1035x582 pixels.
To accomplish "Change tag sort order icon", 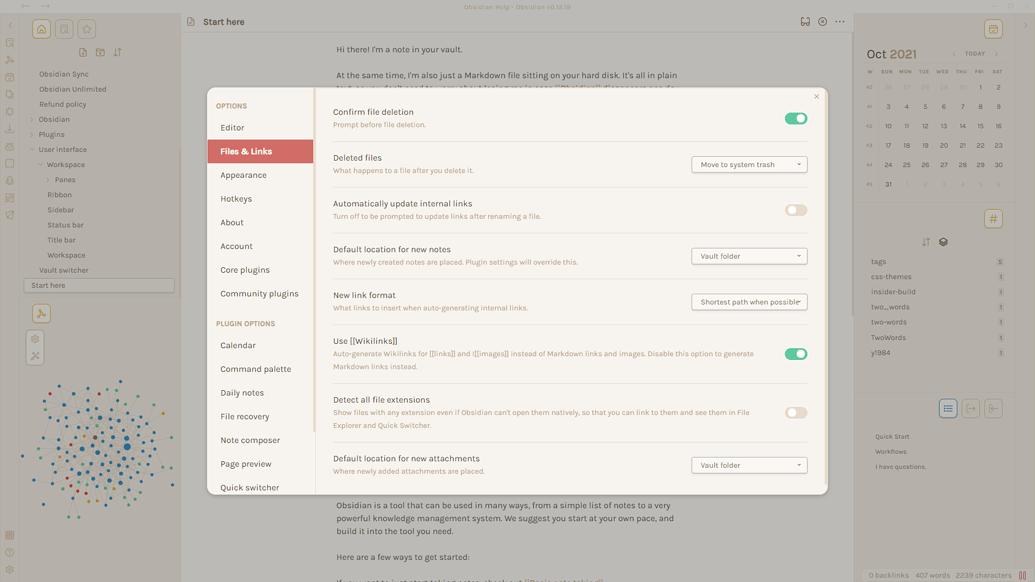I will [x=926, y=242].
